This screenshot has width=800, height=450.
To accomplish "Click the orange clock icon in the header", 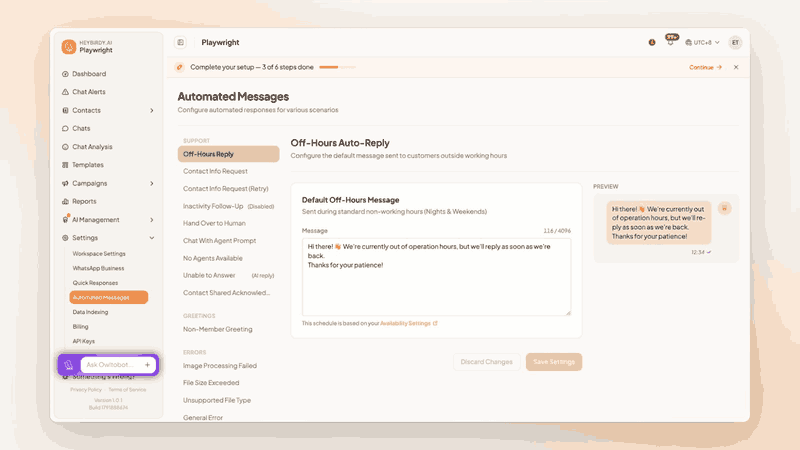I will click(x=652, y=42).
